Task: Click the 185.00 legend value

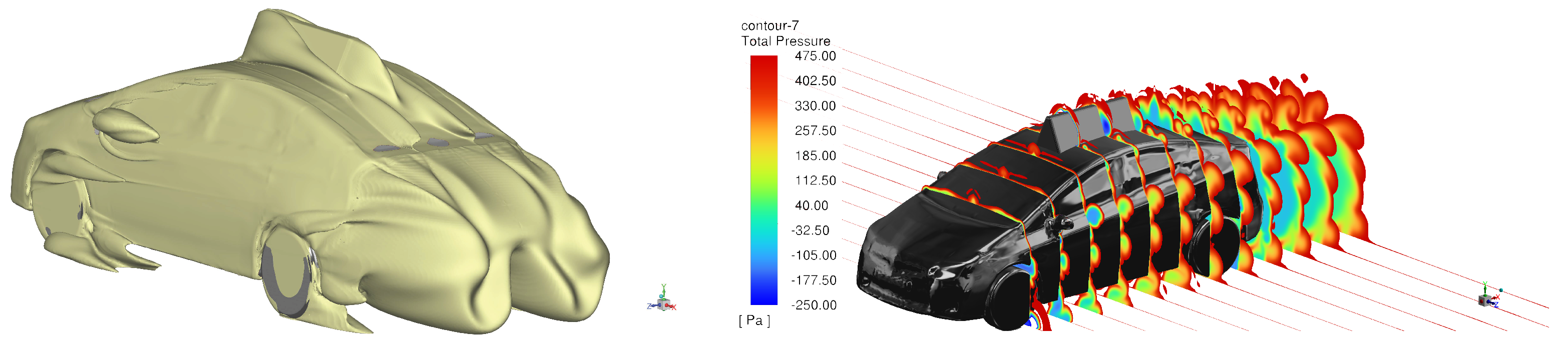Action: click(x=815, y=155)
